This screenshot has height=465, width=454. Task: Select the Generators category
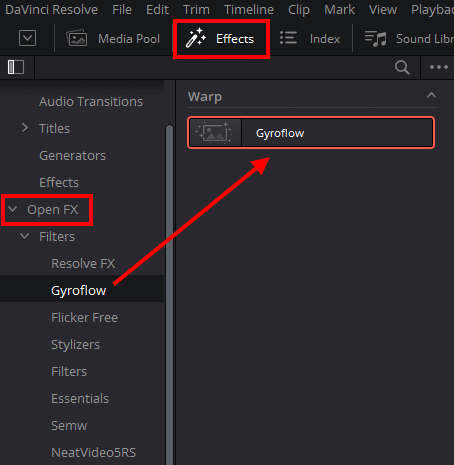pyautogui.click(x=72, y=156)
